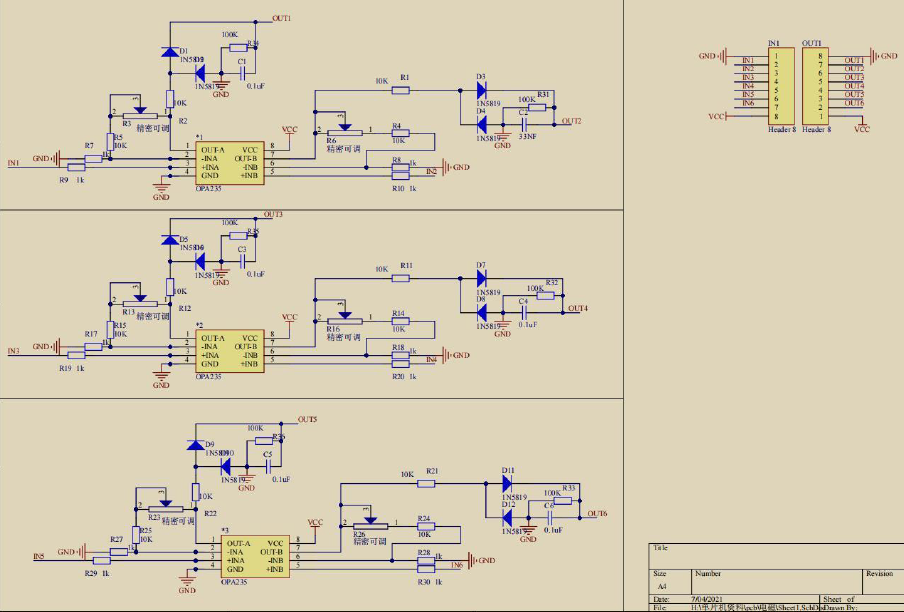Image resolution: width=904 pixels, height=612 pixels.
Task: Click the OUT3 net label above D5
Action: click(x=273, y=214)
